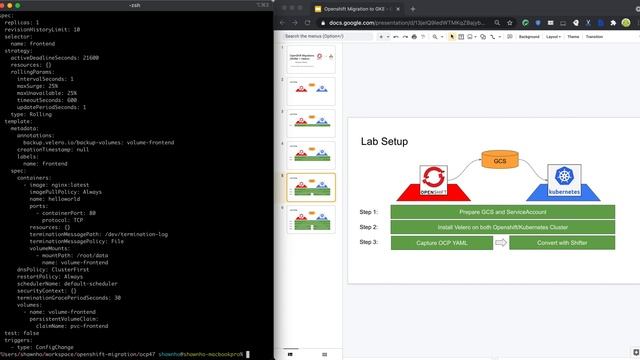Click the Step 1: label on slide
The height and width of the screenshot is (360, 640).
[x=369, y=212]
